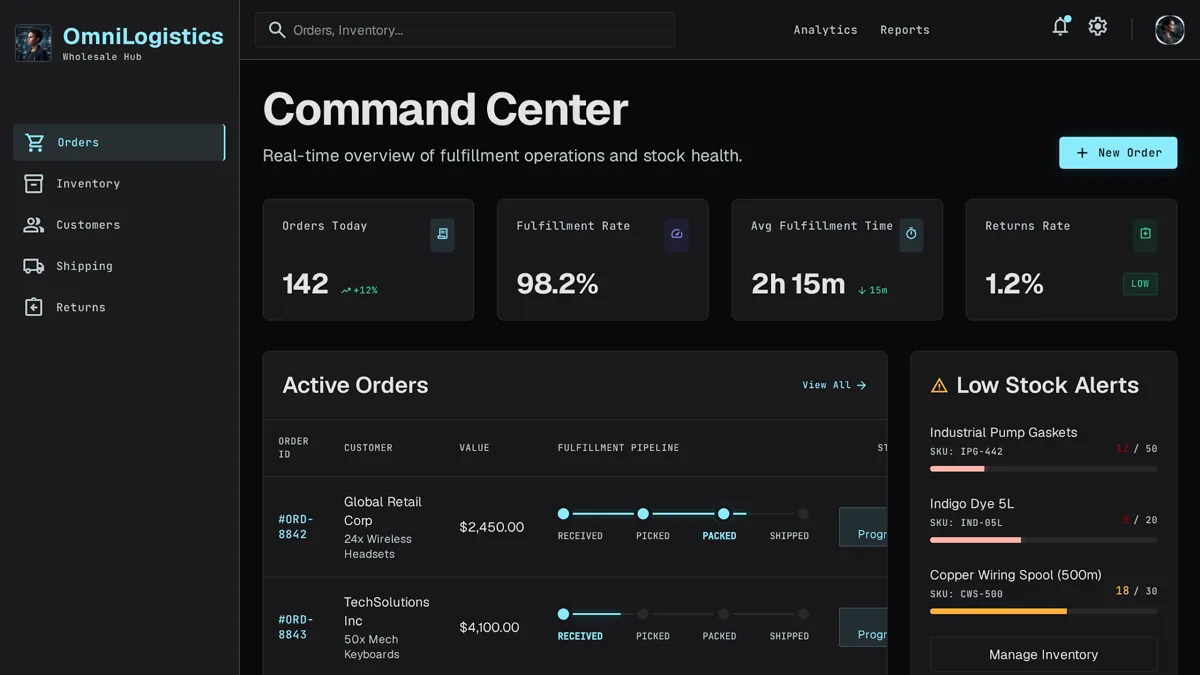The width and height of the screenshot is (1200, 675).
Task: Click the 15m decrease indicator
Action: (x=872, y=290)
